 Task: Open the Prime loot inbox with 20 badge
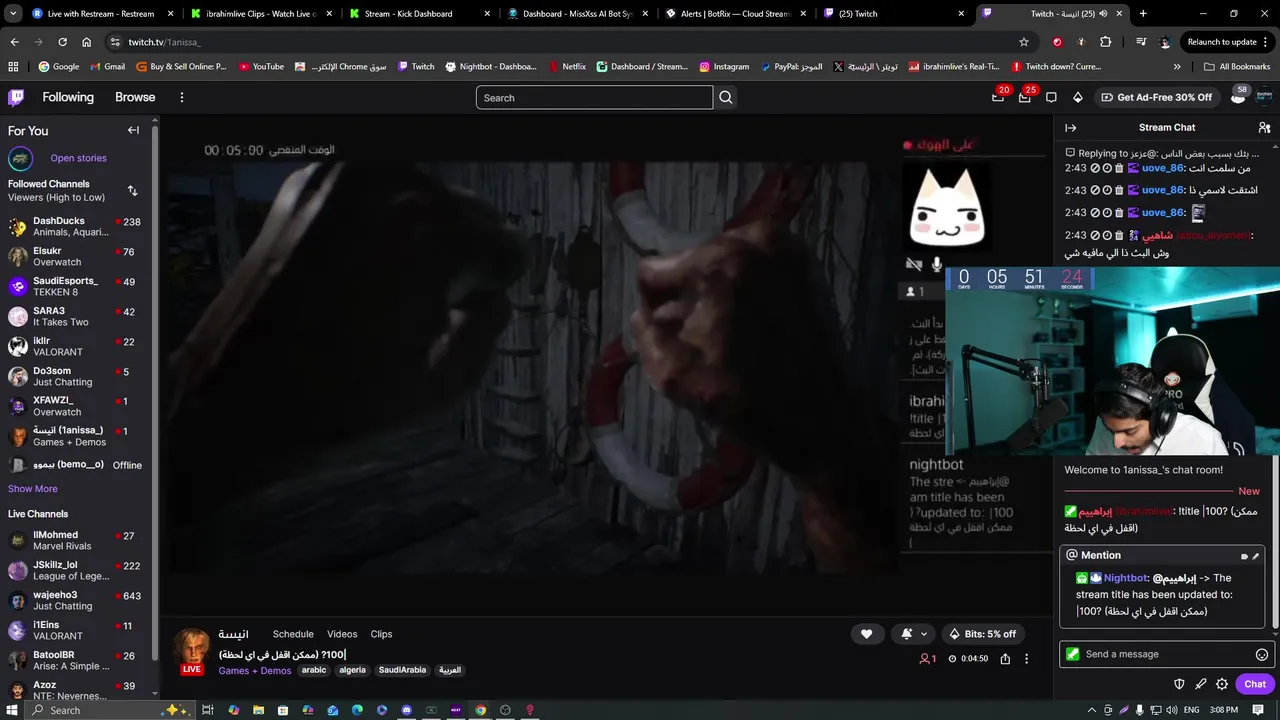pyautogui.click(x=998, y=97)
